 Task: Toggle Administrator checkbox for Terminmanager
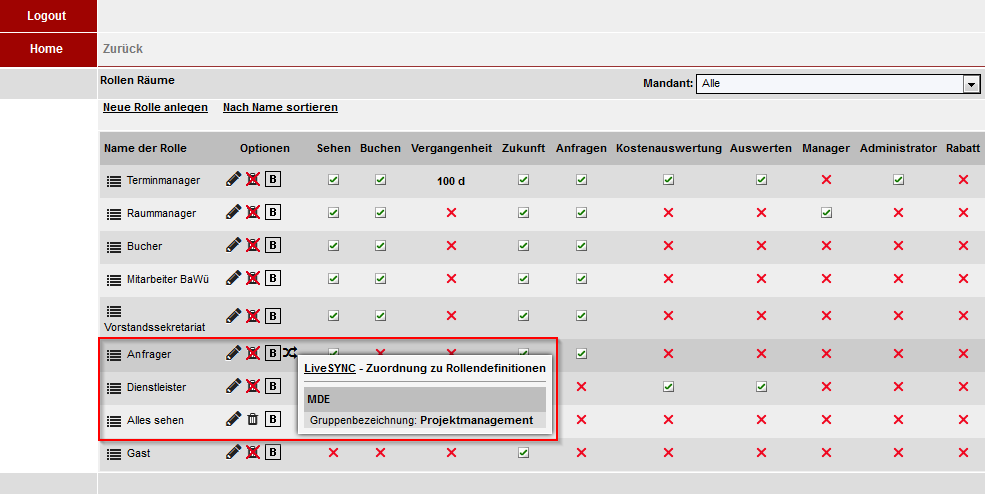(x=898, y=180)
